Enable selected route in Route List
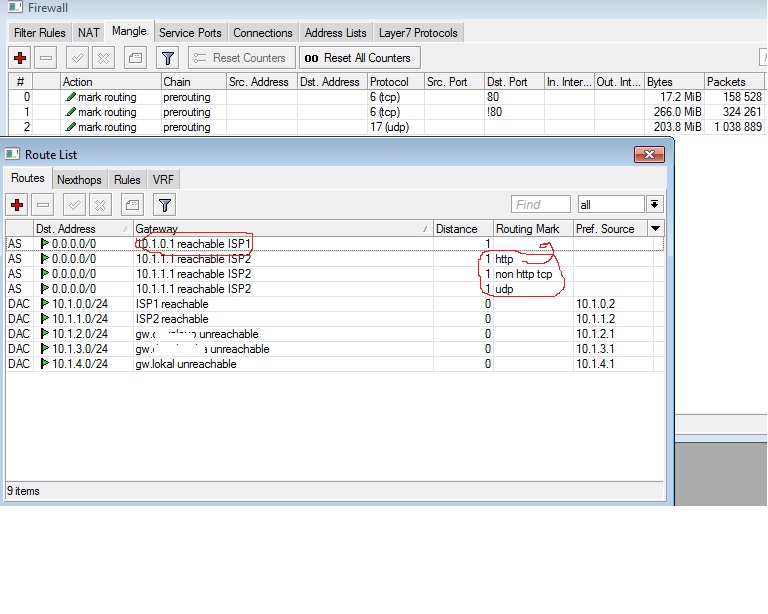 tap(74, 205)
